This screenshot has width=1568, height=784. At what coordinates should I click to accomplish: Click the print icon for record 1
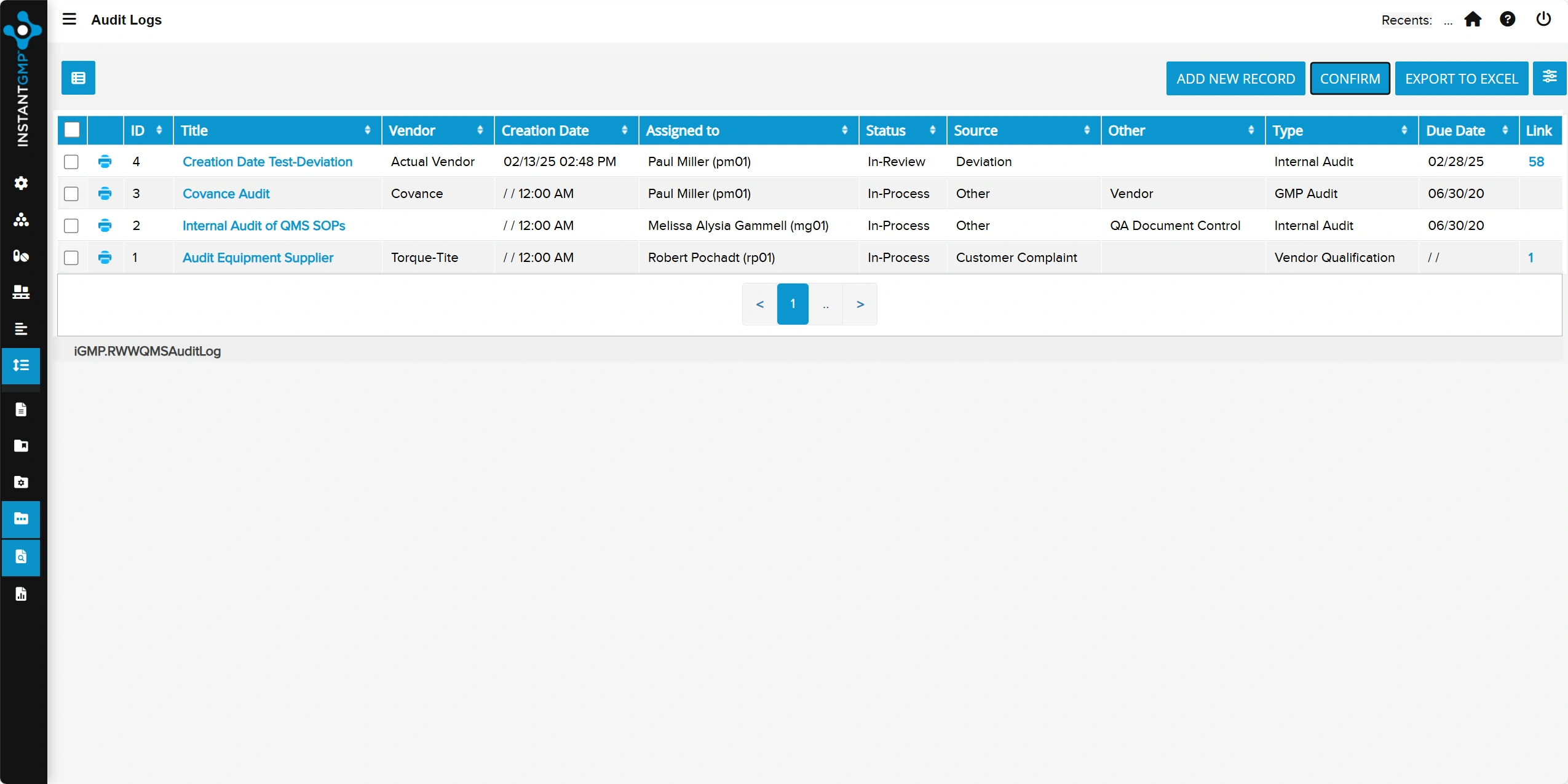coord(105,258)
